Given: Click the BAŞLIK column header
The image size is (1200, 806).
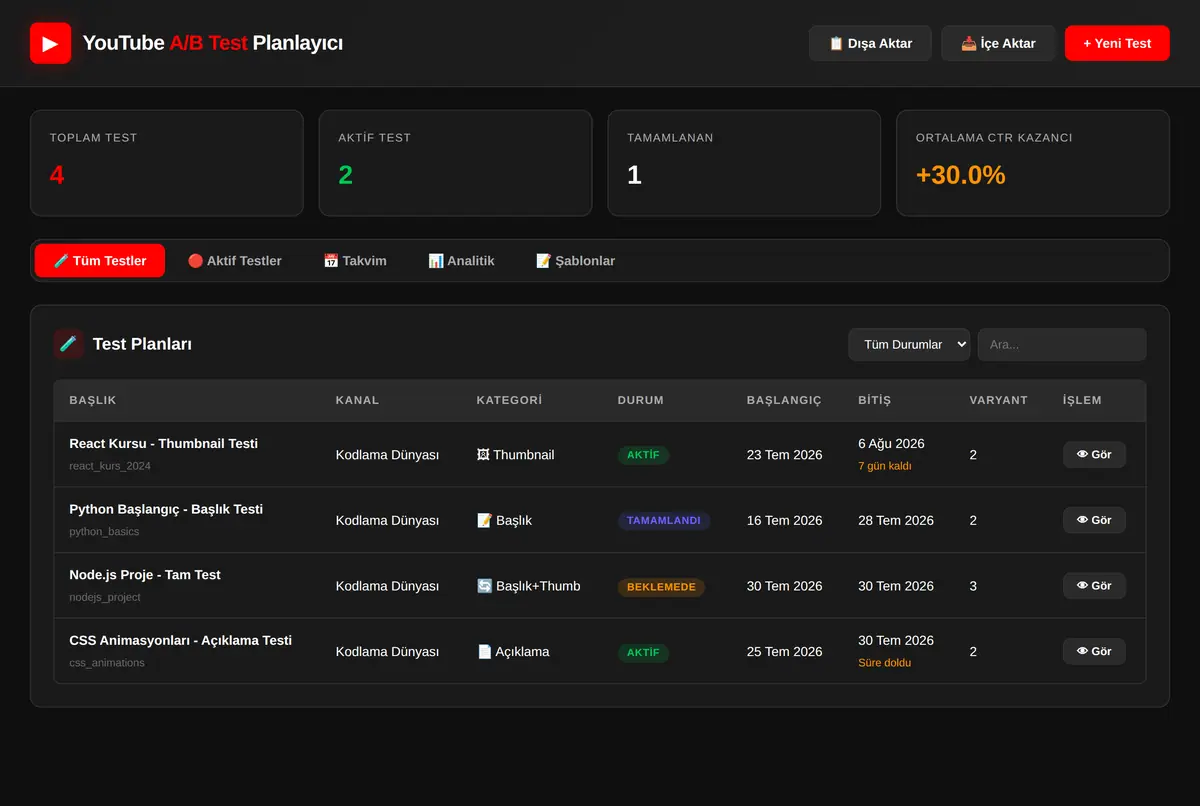Looking at the screenshot, I should (93, 400).
